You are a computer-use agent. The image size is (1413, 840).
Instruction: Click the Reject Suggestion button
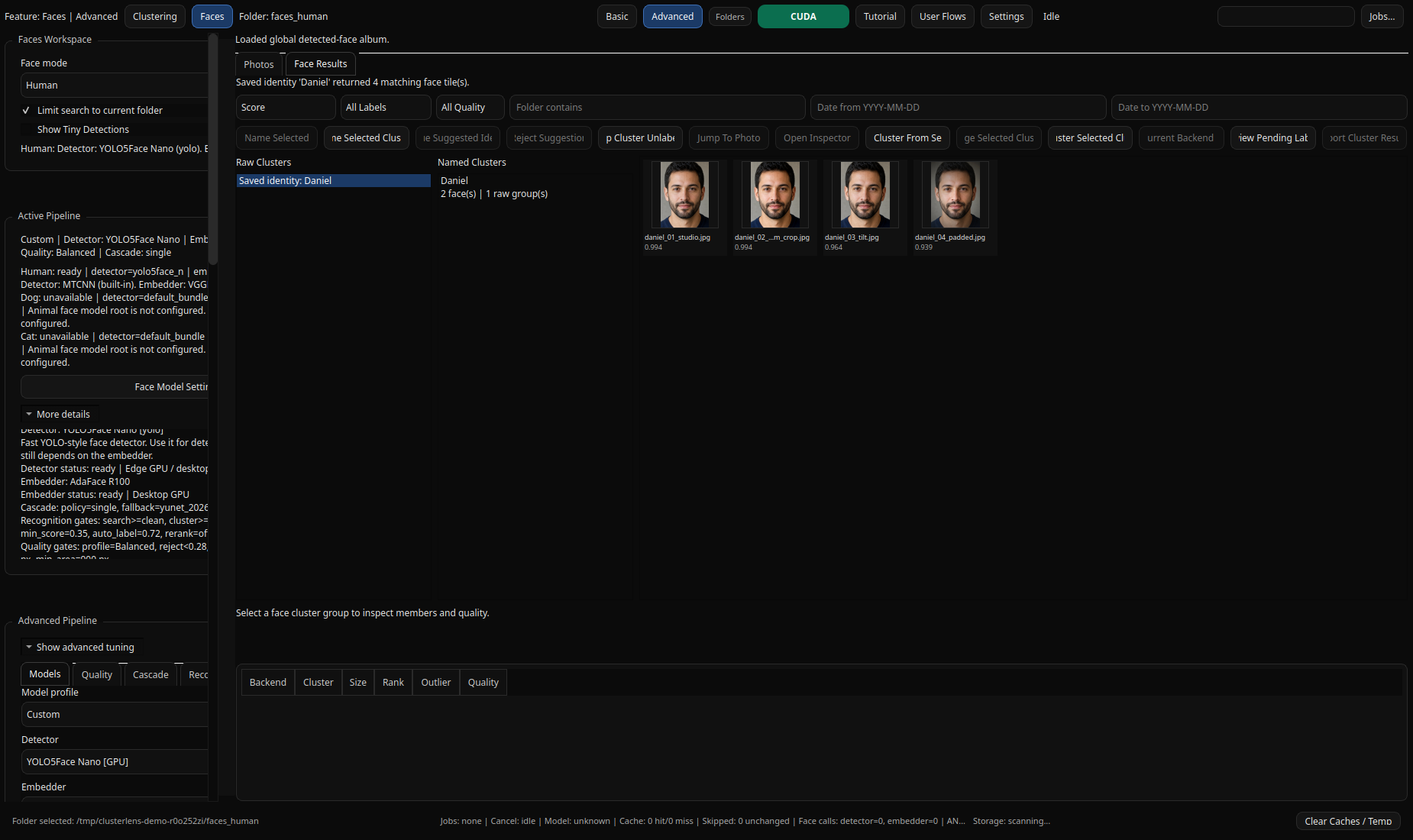[x=549, y=137]
